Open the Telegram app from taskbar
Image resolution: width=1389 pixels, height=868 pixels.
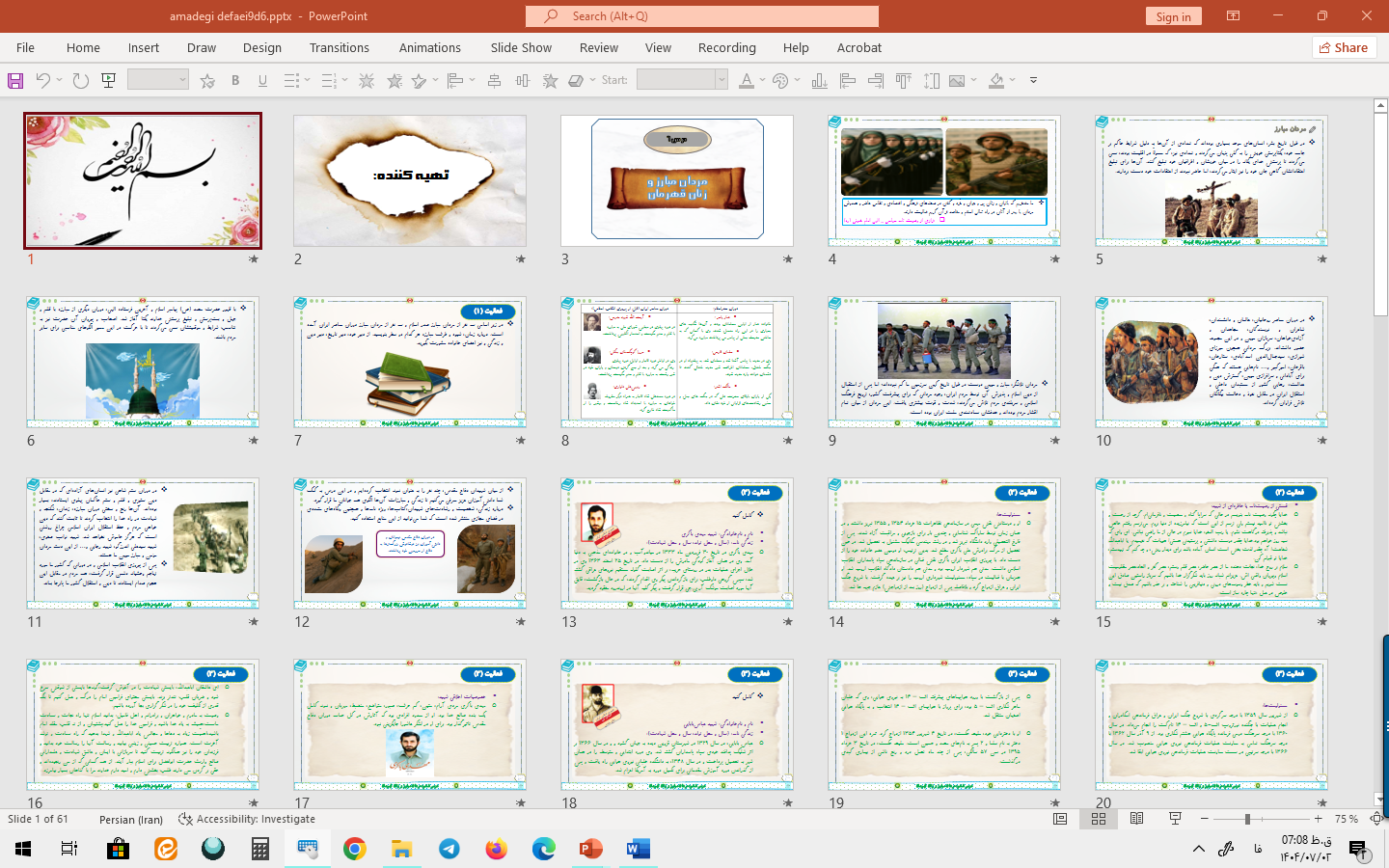pos(449,849)
